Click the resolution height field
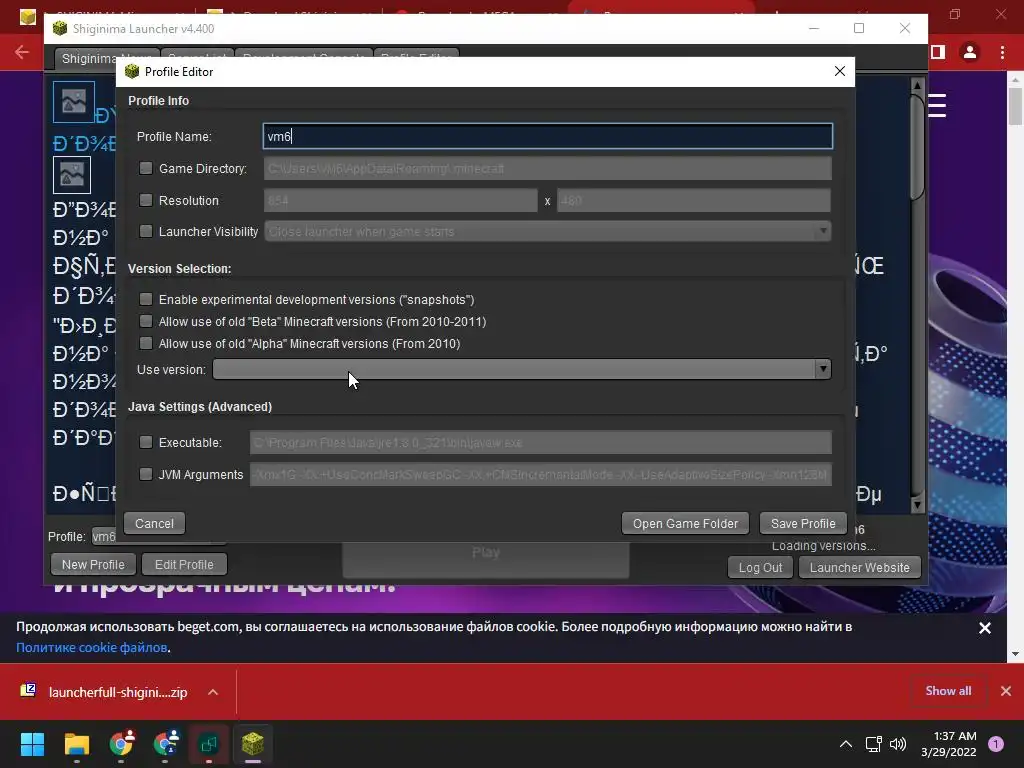1024x768 pixels. pyautogui.click(x=694, y=200)
